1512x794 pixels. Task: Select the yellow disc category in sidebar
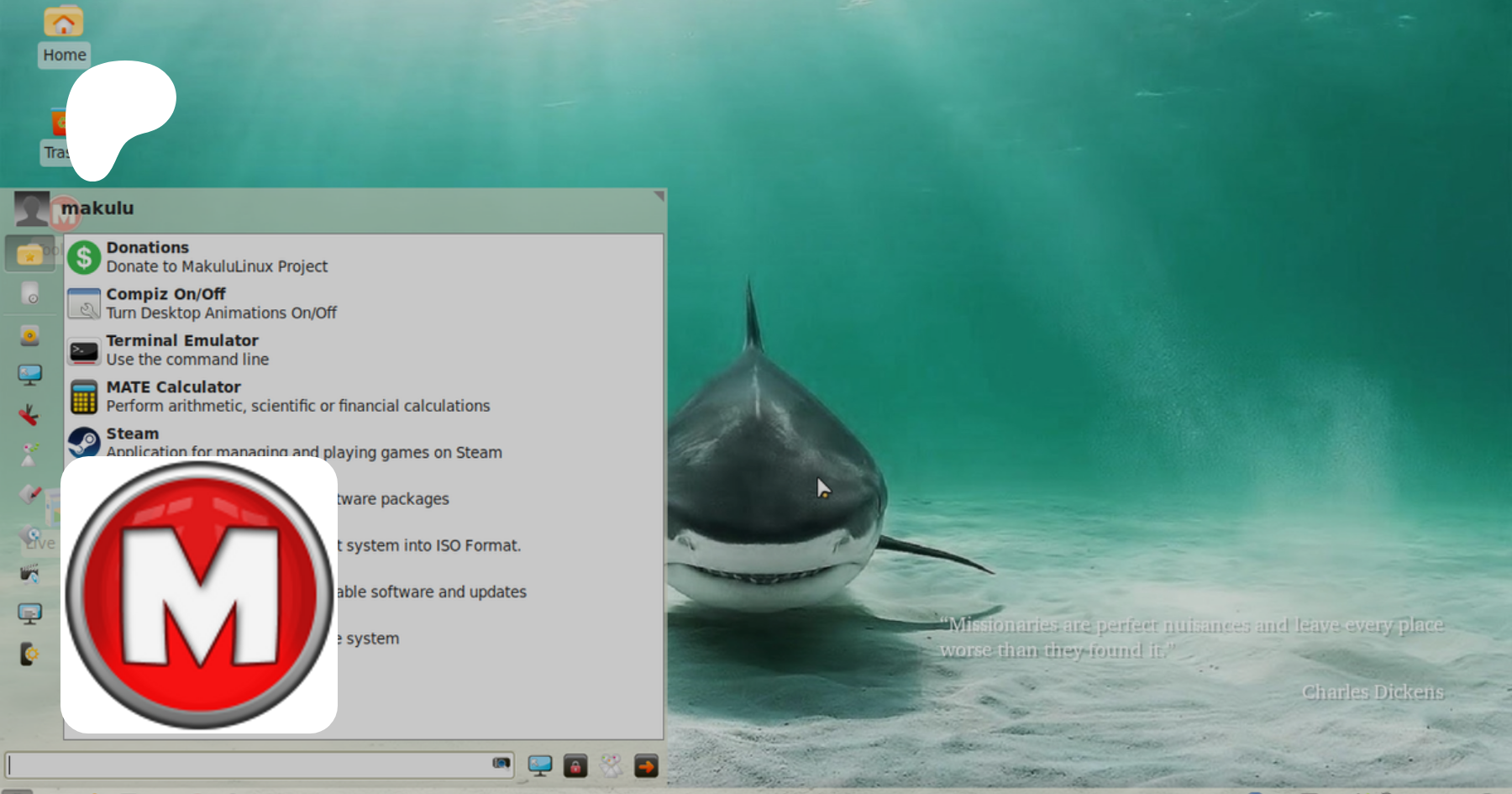click(x=30, y=336)
